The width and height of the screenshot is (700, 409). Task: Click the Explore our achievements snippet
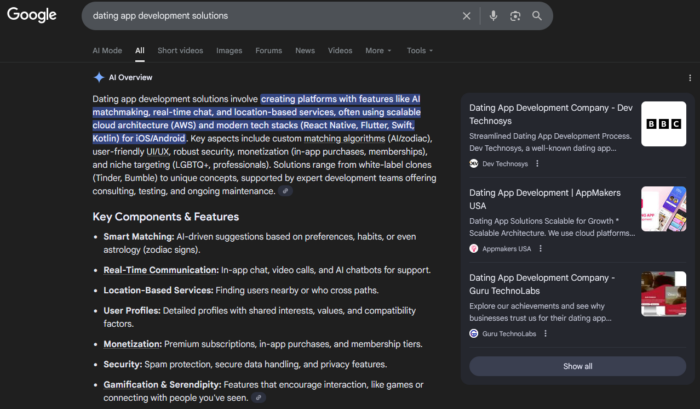point(540,312)
